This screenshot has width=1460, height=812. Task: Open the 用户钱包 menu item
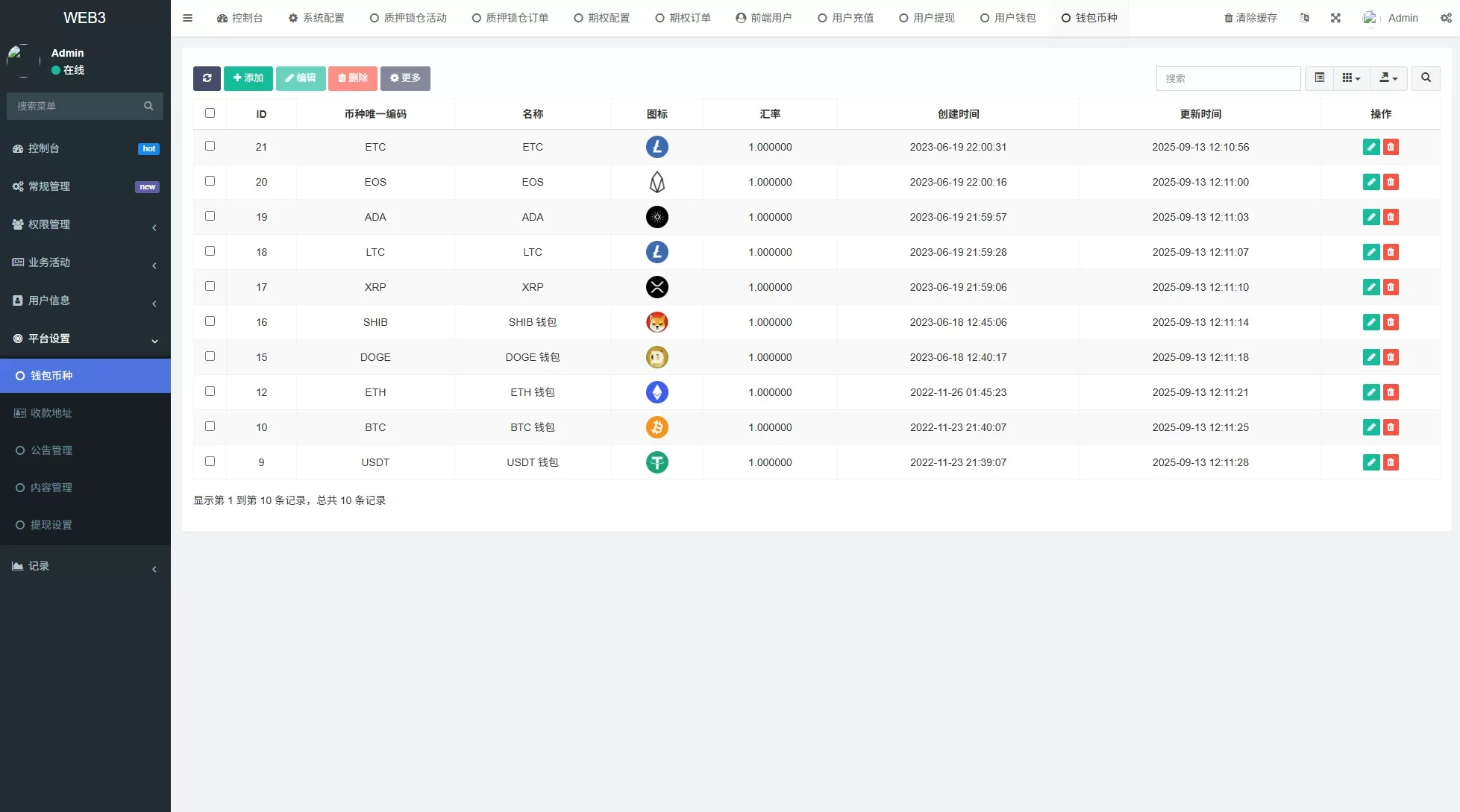(x=1009, y=17)
